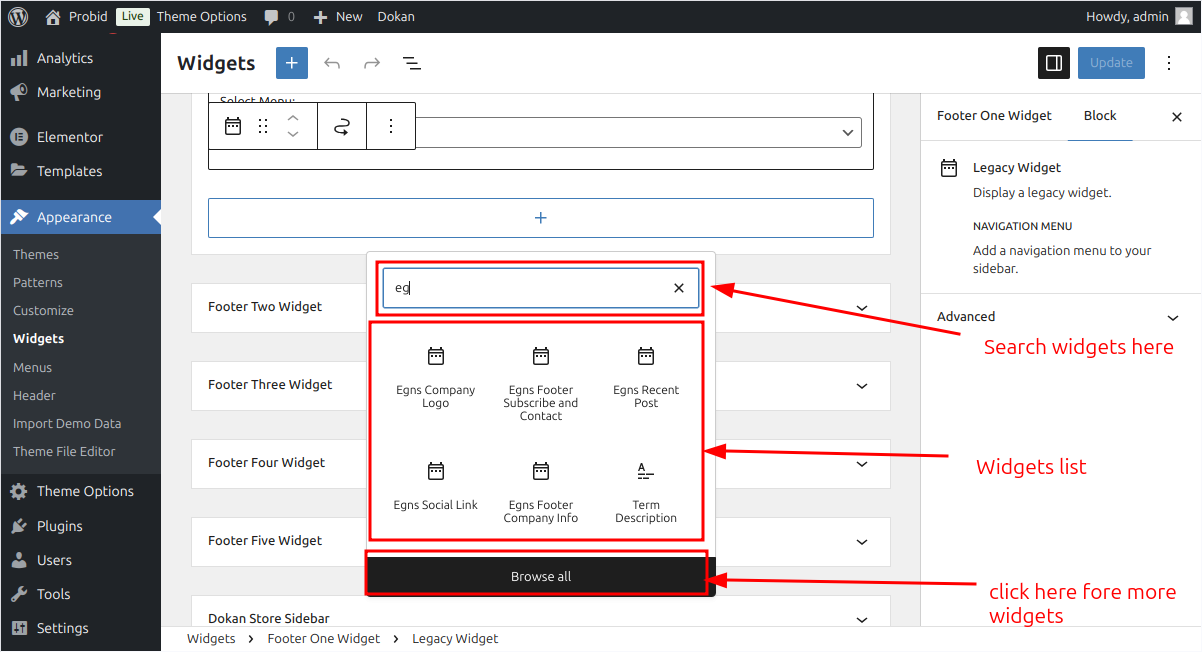The height and width of the screenshot is (652, 1202).
Task: Toggle the settings sidebar panel button
Action: coord(1054,63)
